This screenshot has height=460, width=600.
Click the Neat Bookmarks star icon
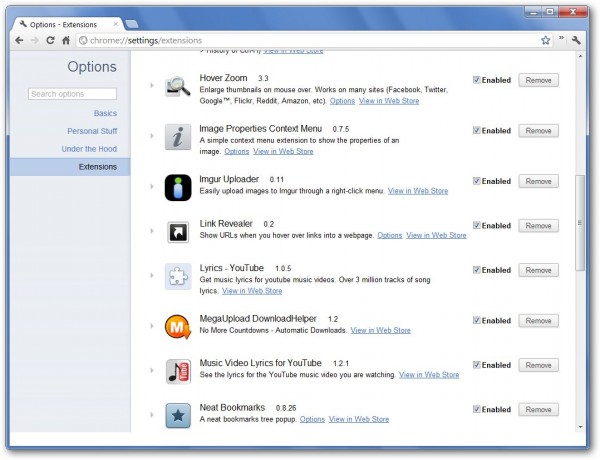click(178, 416)
